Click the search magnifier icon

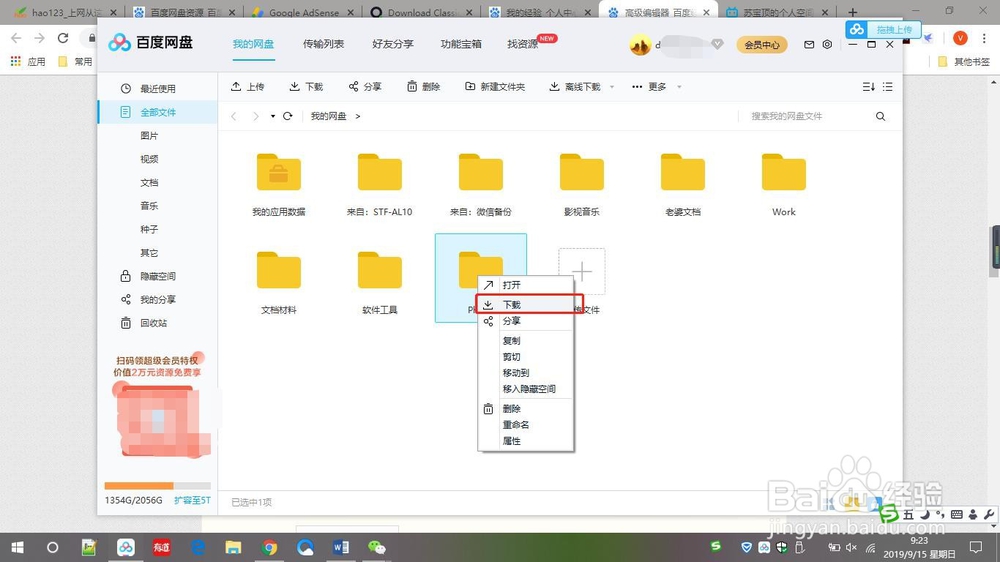pyautogui.click(x=880, y=116)
